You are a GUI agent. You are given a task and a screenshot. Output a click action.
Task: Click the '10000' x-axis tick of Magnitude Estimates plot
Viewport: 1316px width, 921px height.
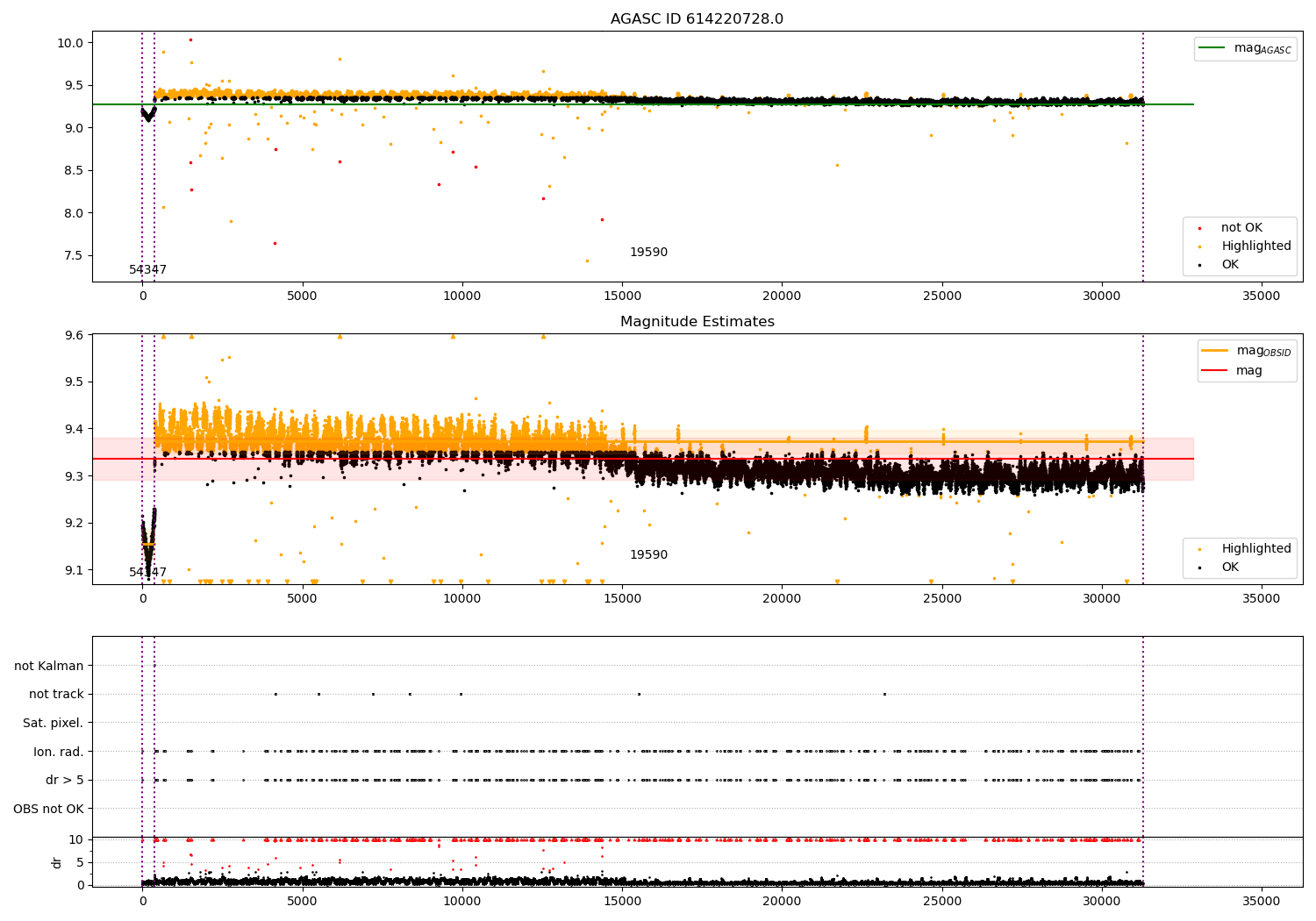click(x=462, y=599)
